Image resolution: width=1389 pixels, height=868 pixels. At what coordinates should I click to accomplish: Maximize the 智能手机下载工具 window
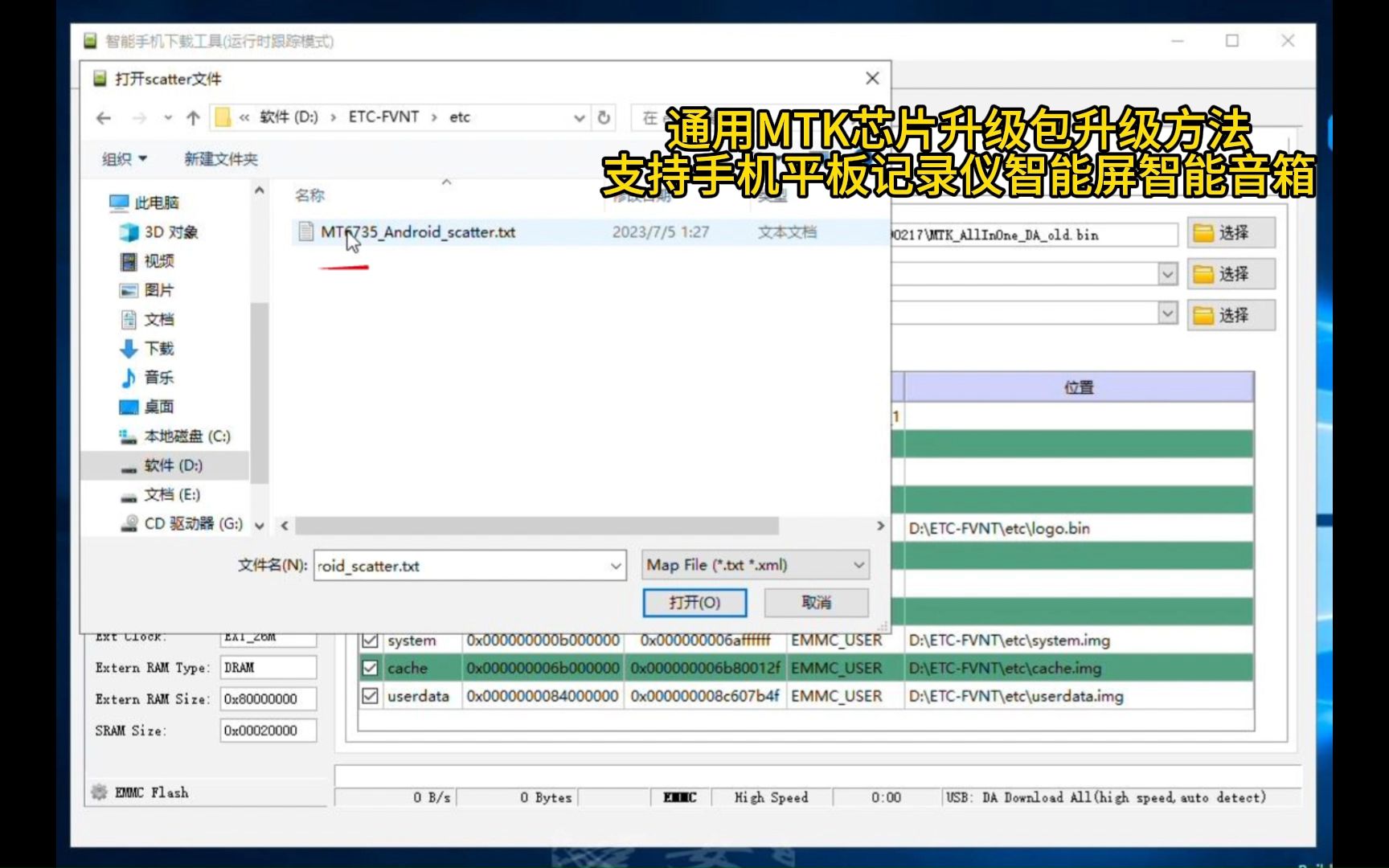coord(1231,41)
